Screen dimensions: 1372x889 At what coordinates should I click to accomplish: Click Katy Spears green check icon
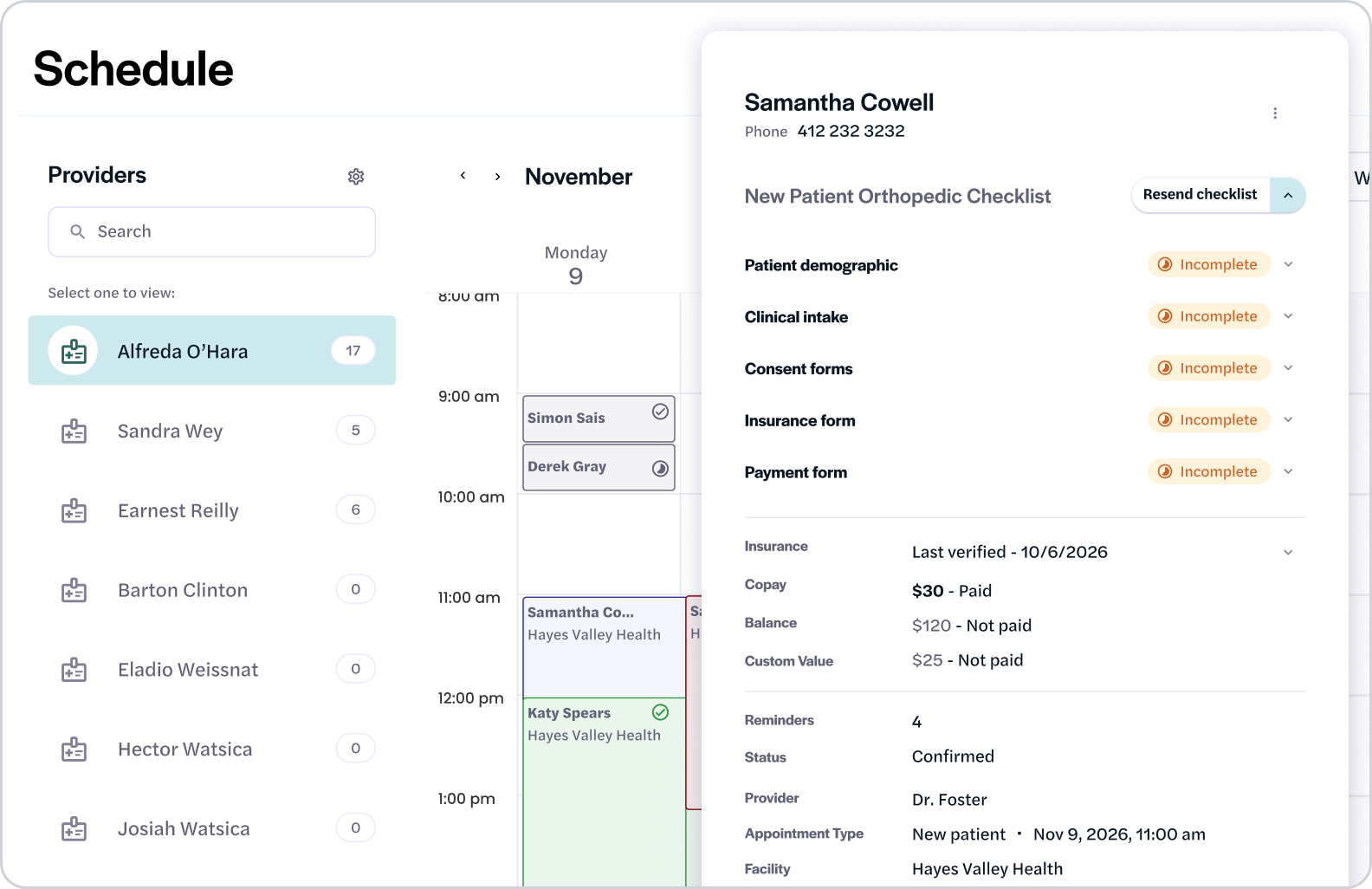coord(660,712)
